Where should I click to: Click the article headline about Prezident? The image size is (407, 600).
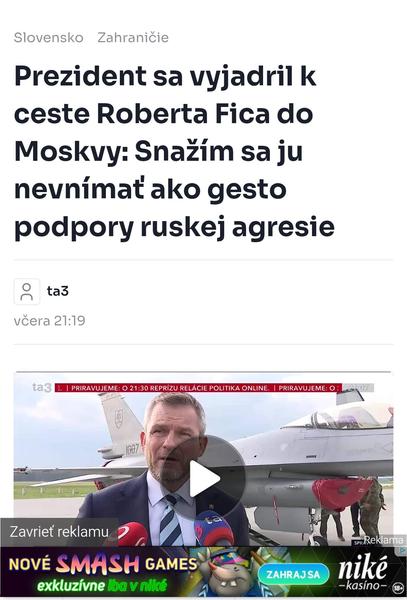tap(174, 152)
